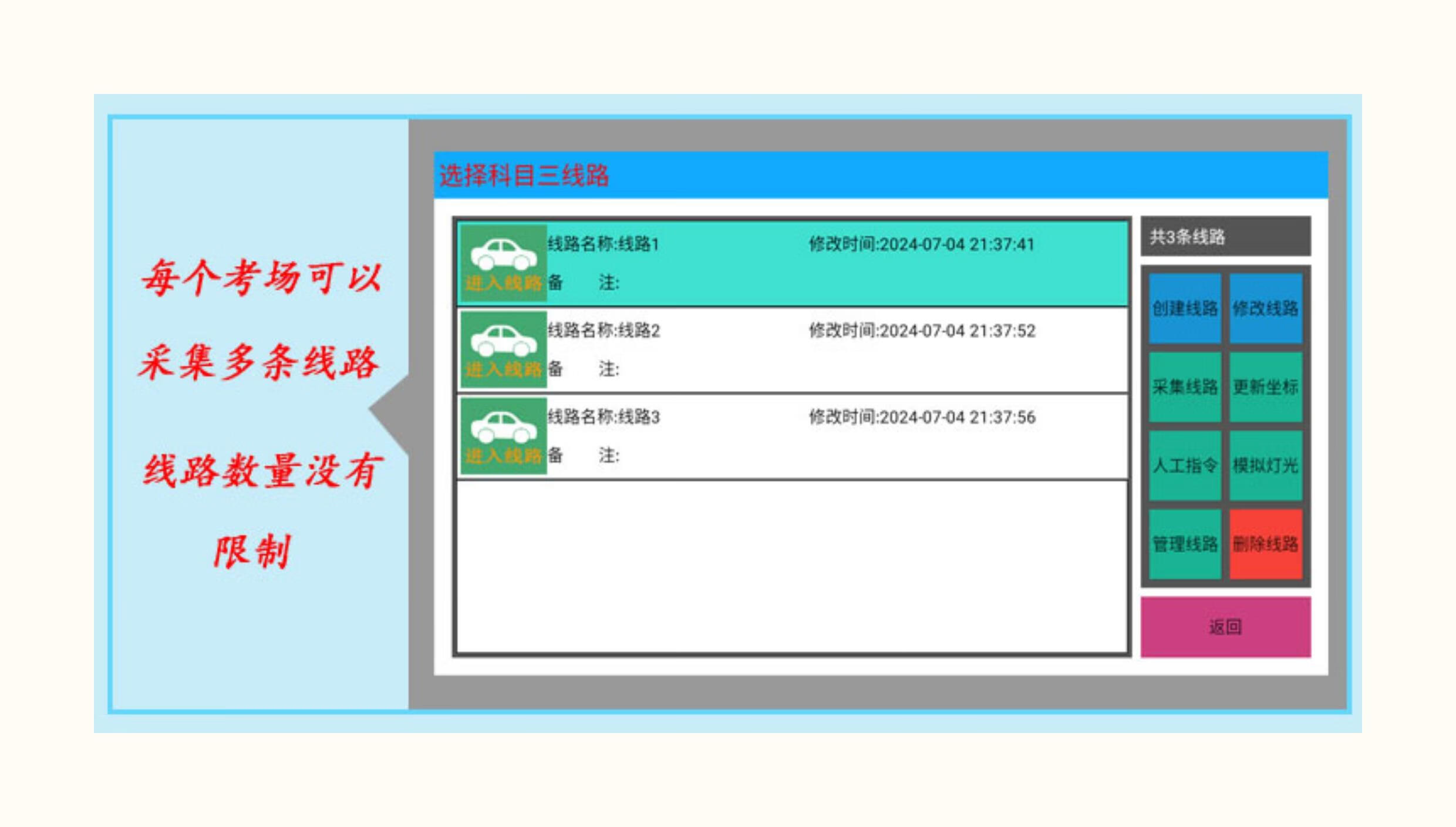The height and width of the screenshot is (827, 1456).
Task: Open the 人工指令 panel
Action: click(1185, 465)
